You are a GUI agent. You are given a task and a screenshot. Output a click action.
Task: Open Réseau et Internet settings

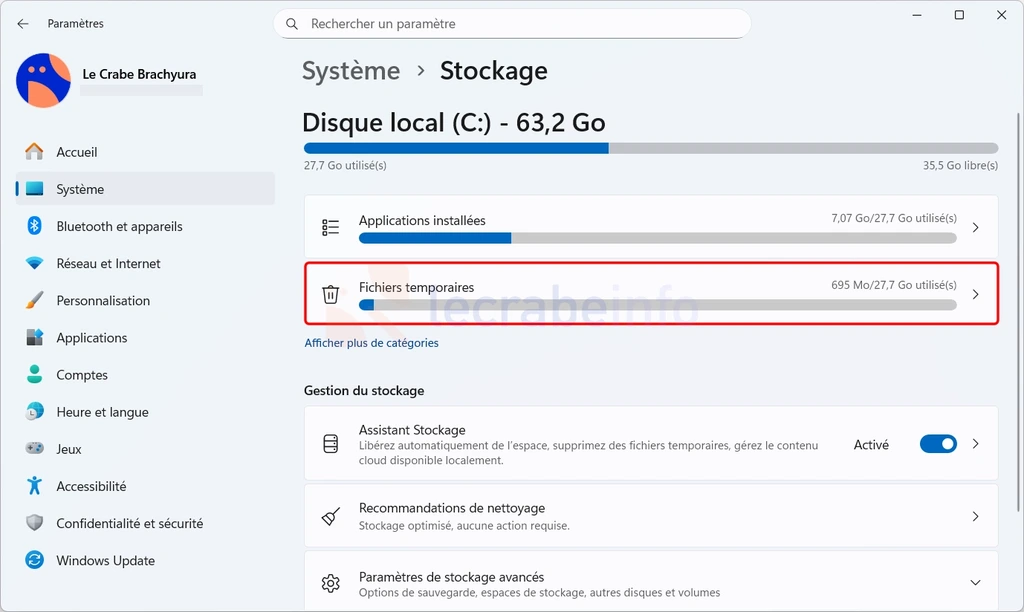click(x=145, y=263)
